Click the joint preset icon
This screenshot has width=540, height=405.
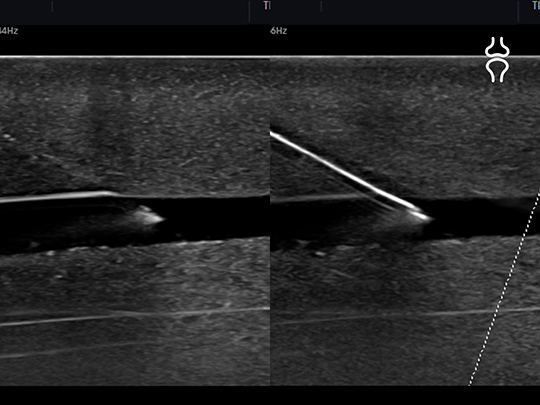[497, 60]
